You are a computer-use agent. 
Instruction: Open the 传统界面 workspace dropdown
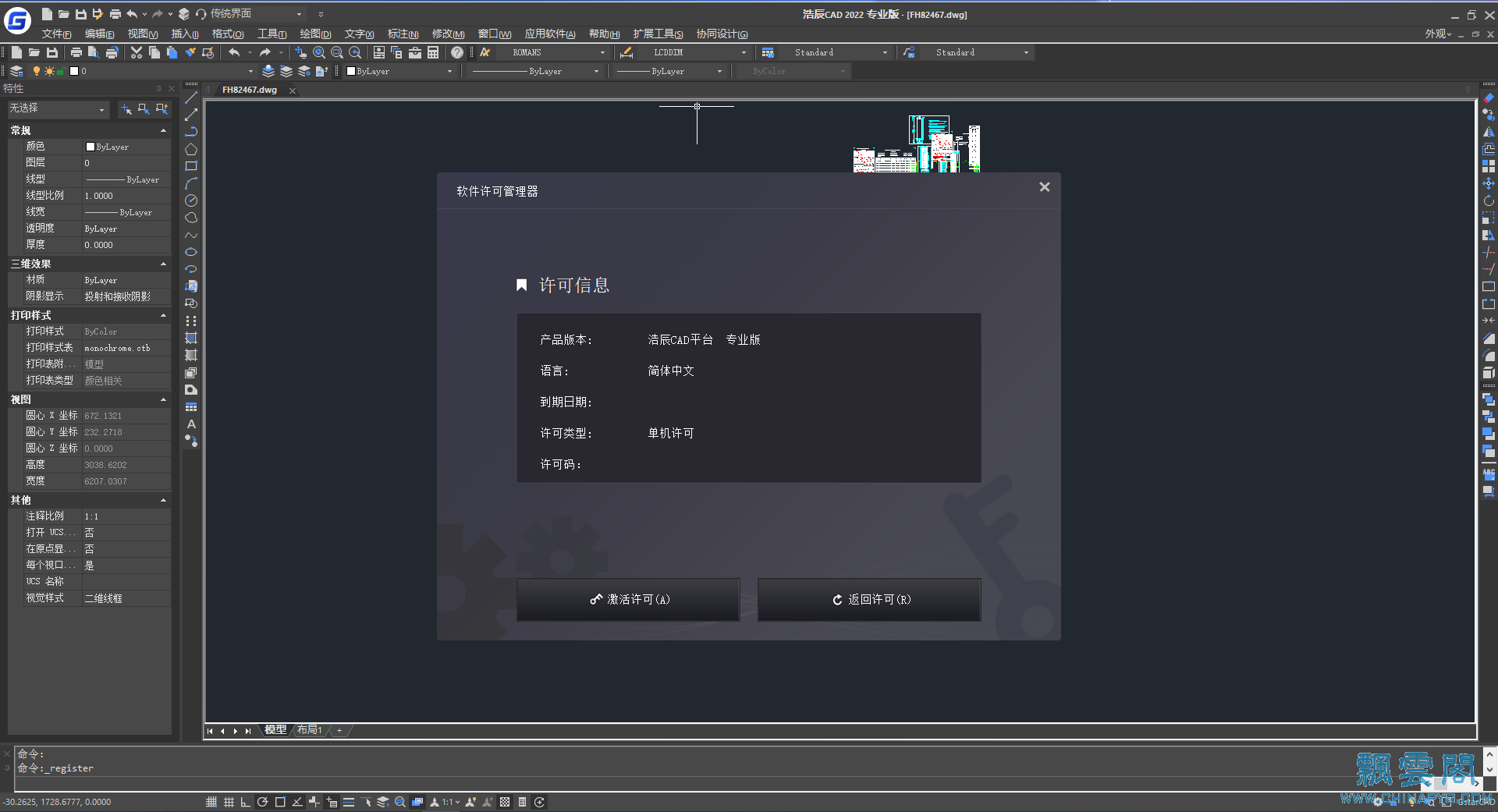click(299, 14)
